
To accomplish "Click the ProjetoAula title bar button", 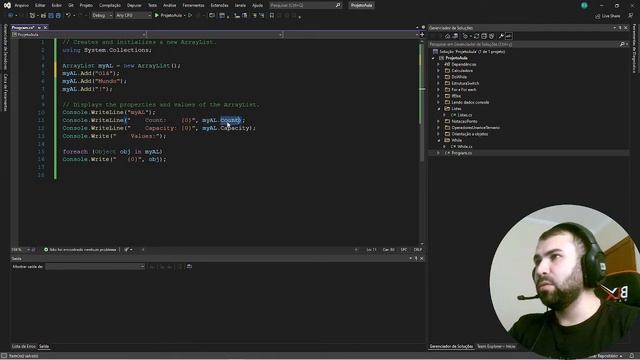I will tap(362, 5).
